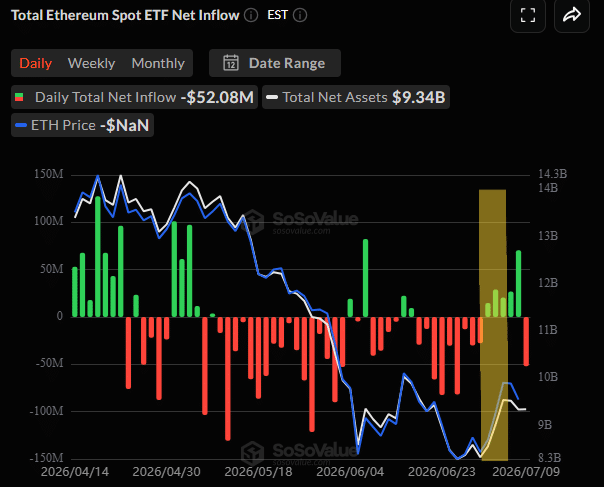Toggle the Total Net Assets series
Image resolution: width=604 pixels, height=487 pixels.
coord(356,97)
